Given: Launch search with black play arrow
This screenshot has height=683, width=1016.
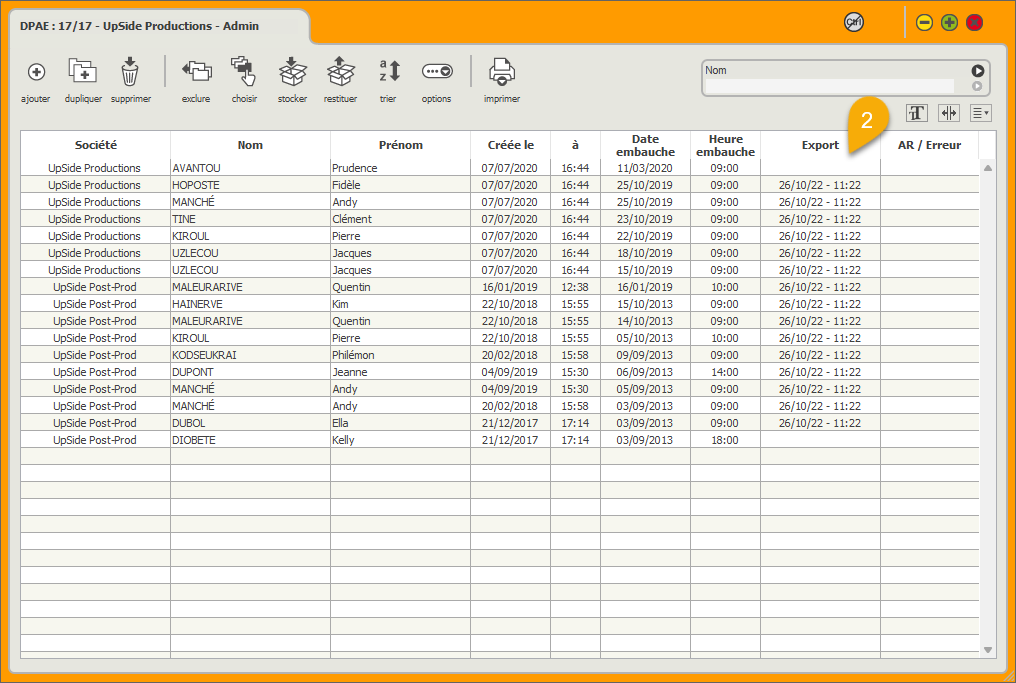Looking at the screenshot, I should pyautogui.click(x=978, y=71).
